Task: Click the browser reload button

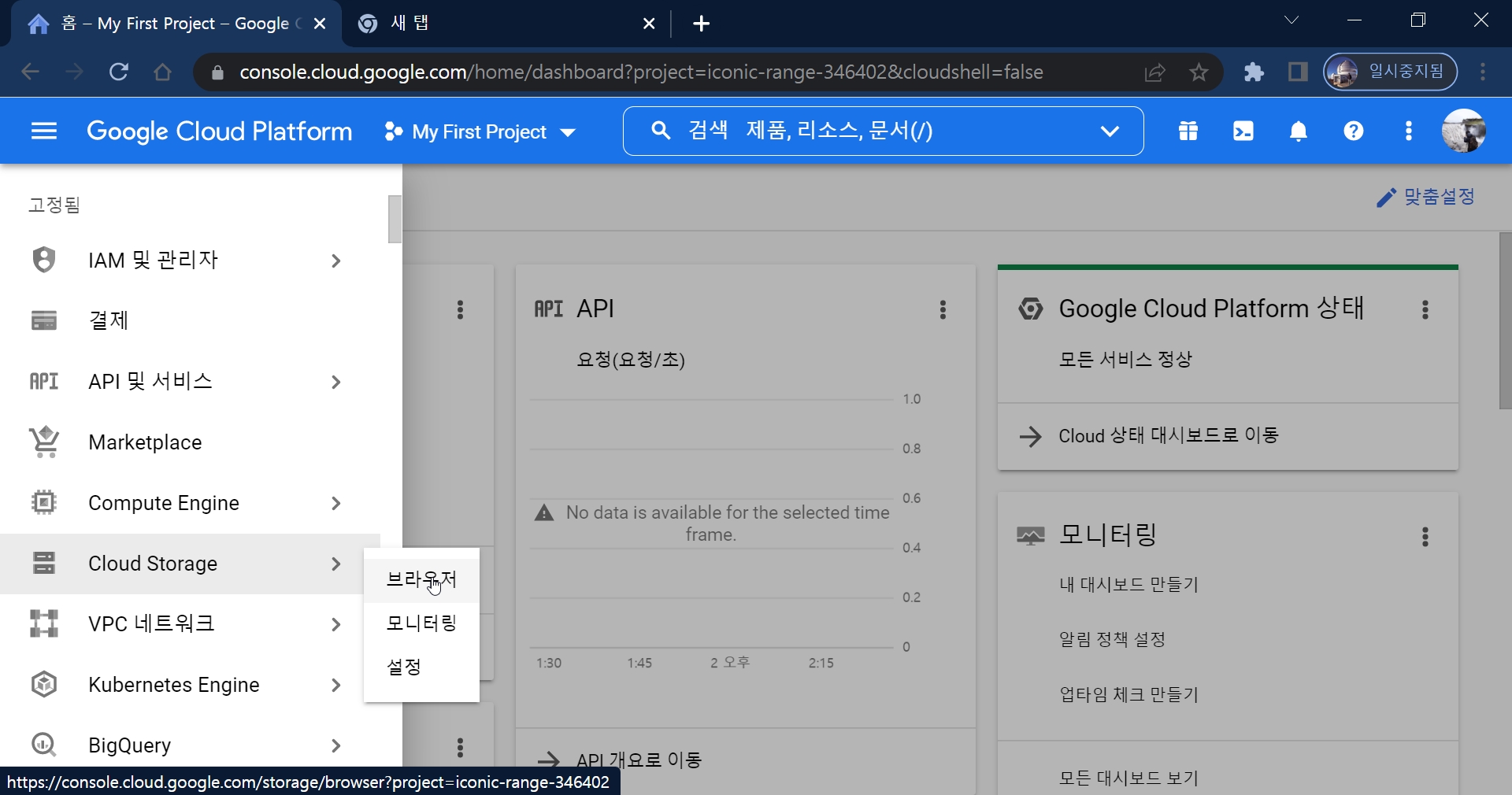Action: [119, 72]
